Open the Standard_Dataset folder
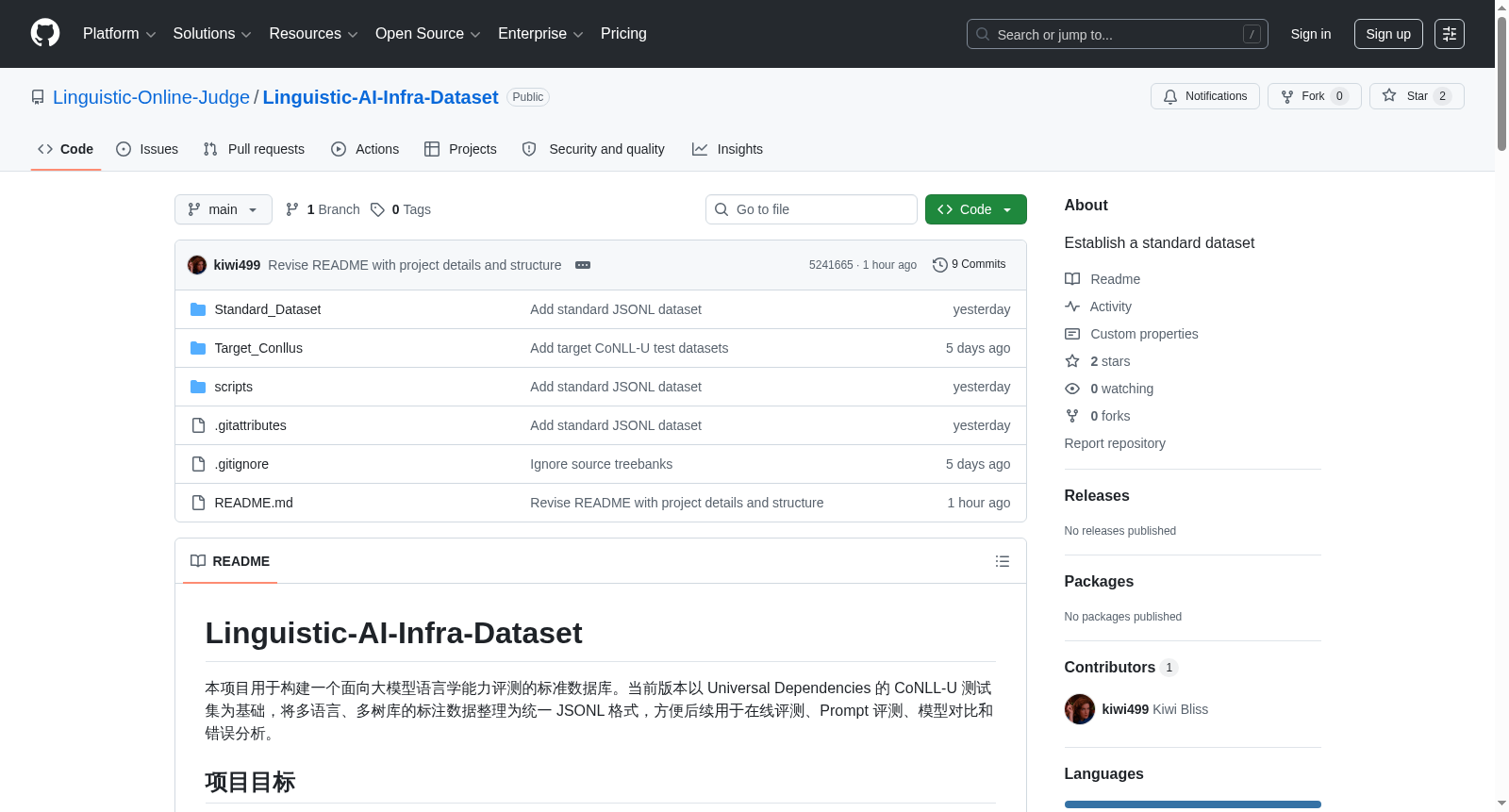Image resolution: width=1509 pixels, height=812 pixels. pyautogui.click(x=268, y=309)
